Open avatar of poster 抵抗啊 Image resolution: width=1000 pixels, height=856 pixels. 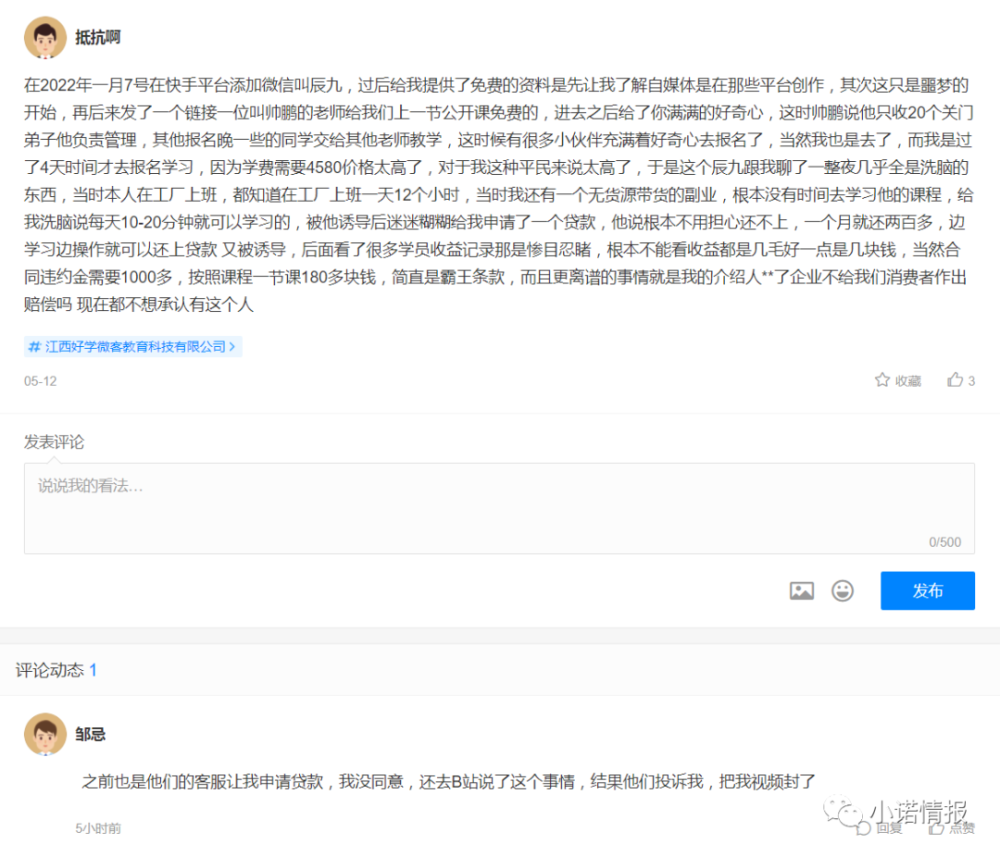[45, 38]
